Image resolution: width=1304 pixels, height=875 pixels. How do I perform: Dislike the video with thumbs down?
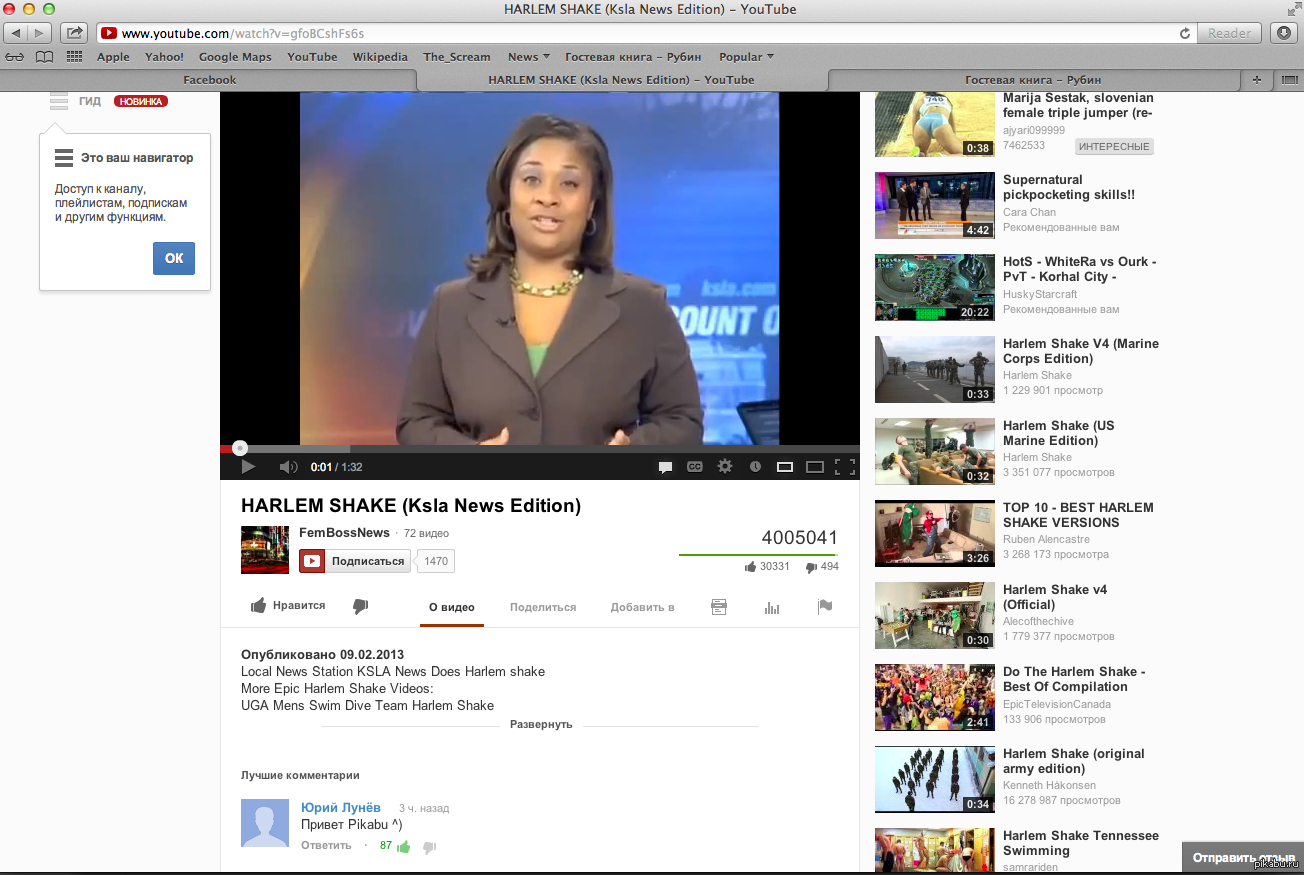[361, 606]
